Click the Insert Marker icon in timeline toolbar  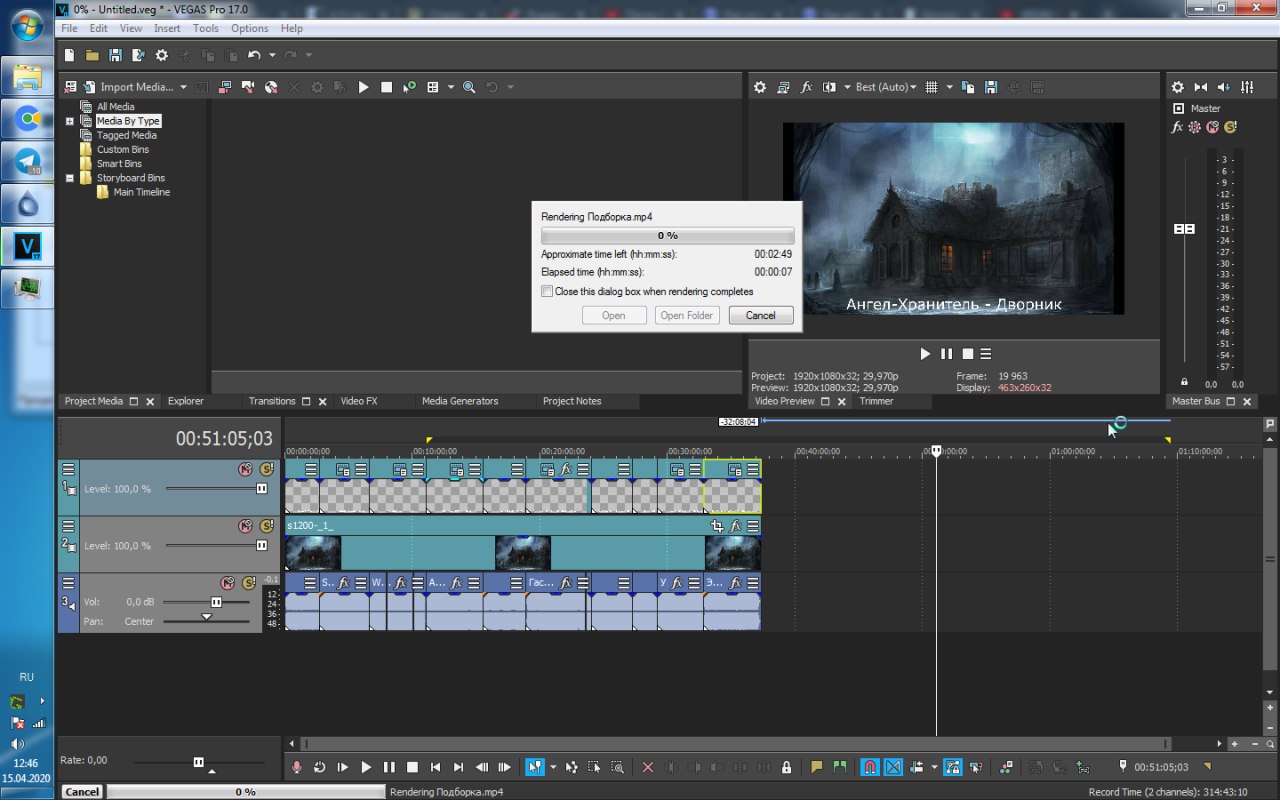click(817, 767)
